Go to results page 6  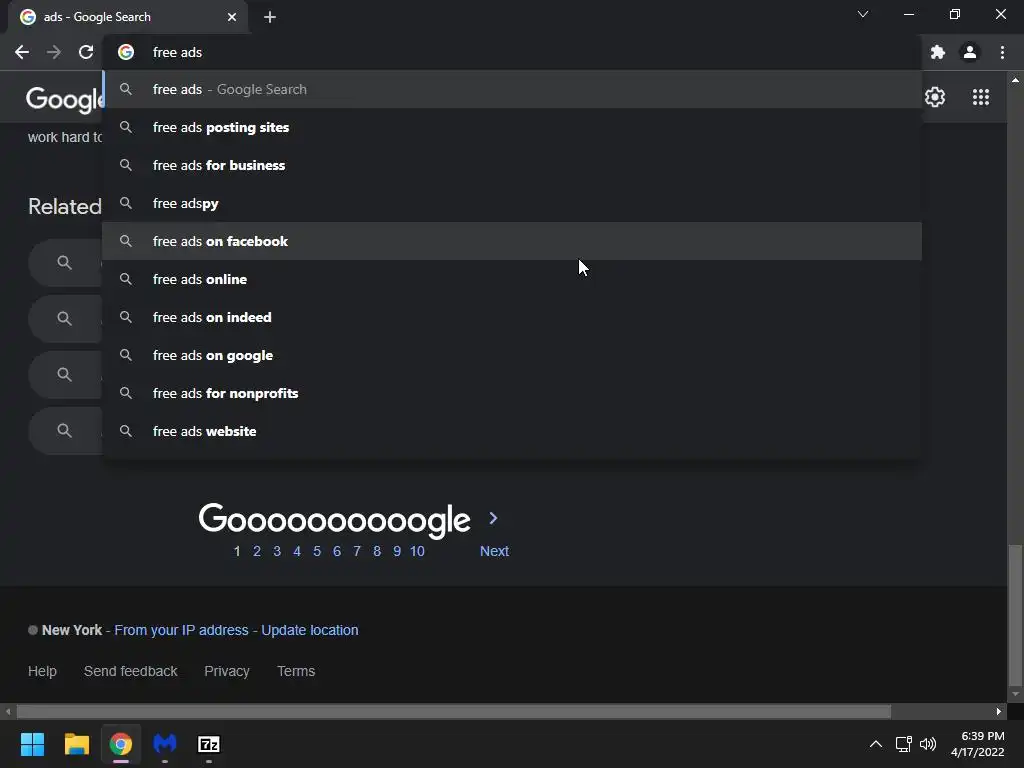[x=337, y=551]
